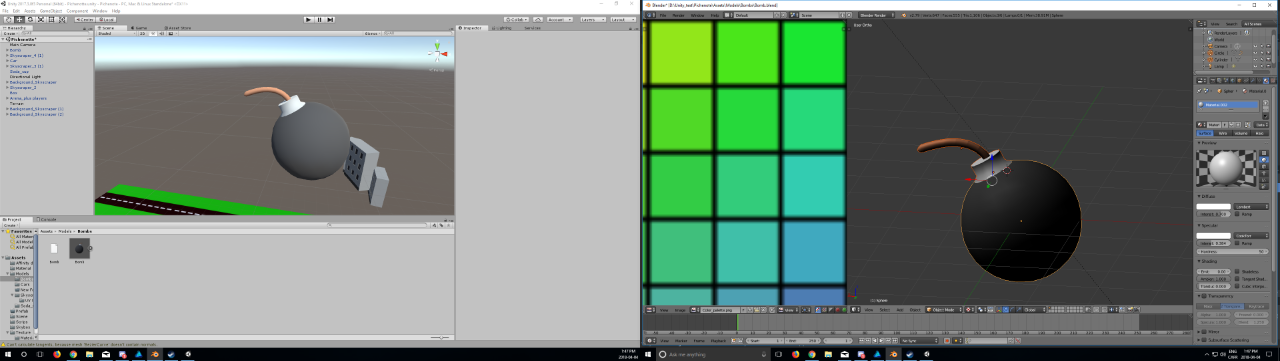Open Unity GameObject menu
Screen dimensions: 1280x361
click(51, 11)
